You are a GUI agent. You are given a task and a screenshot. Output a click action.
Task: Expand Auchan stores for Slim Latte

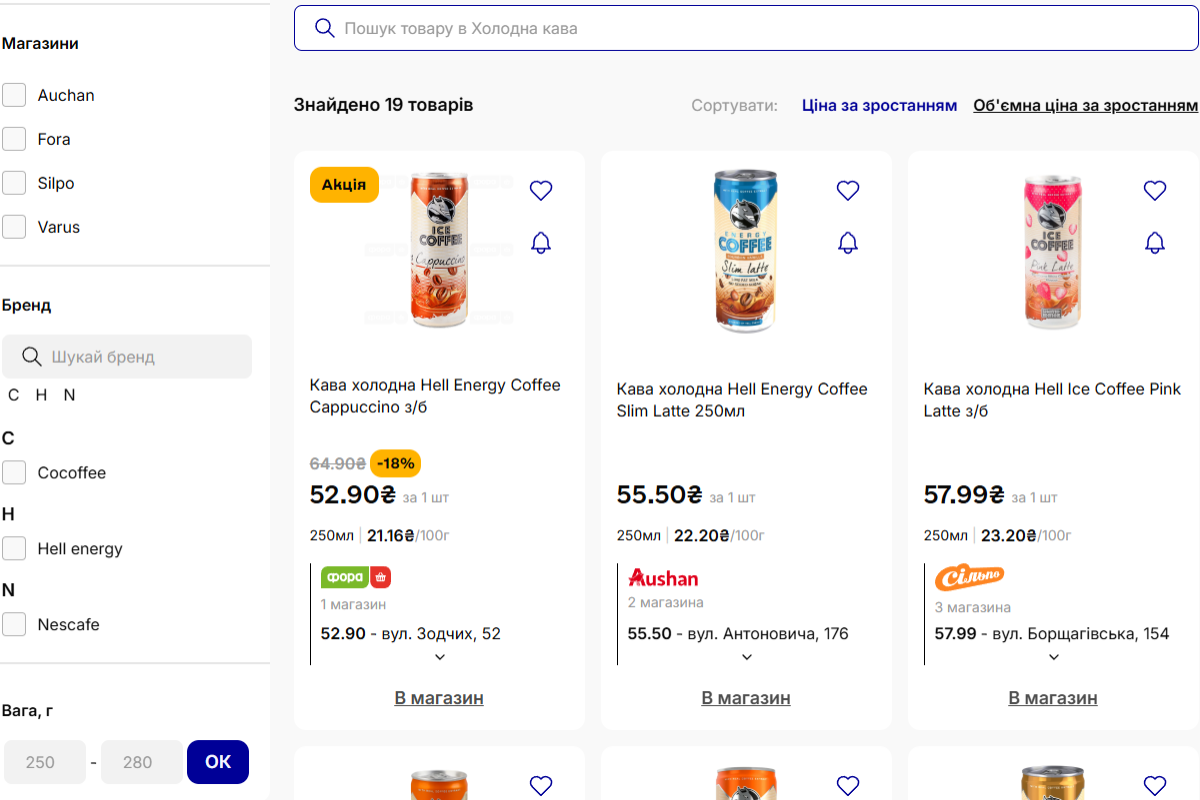(x=747, y=657)
